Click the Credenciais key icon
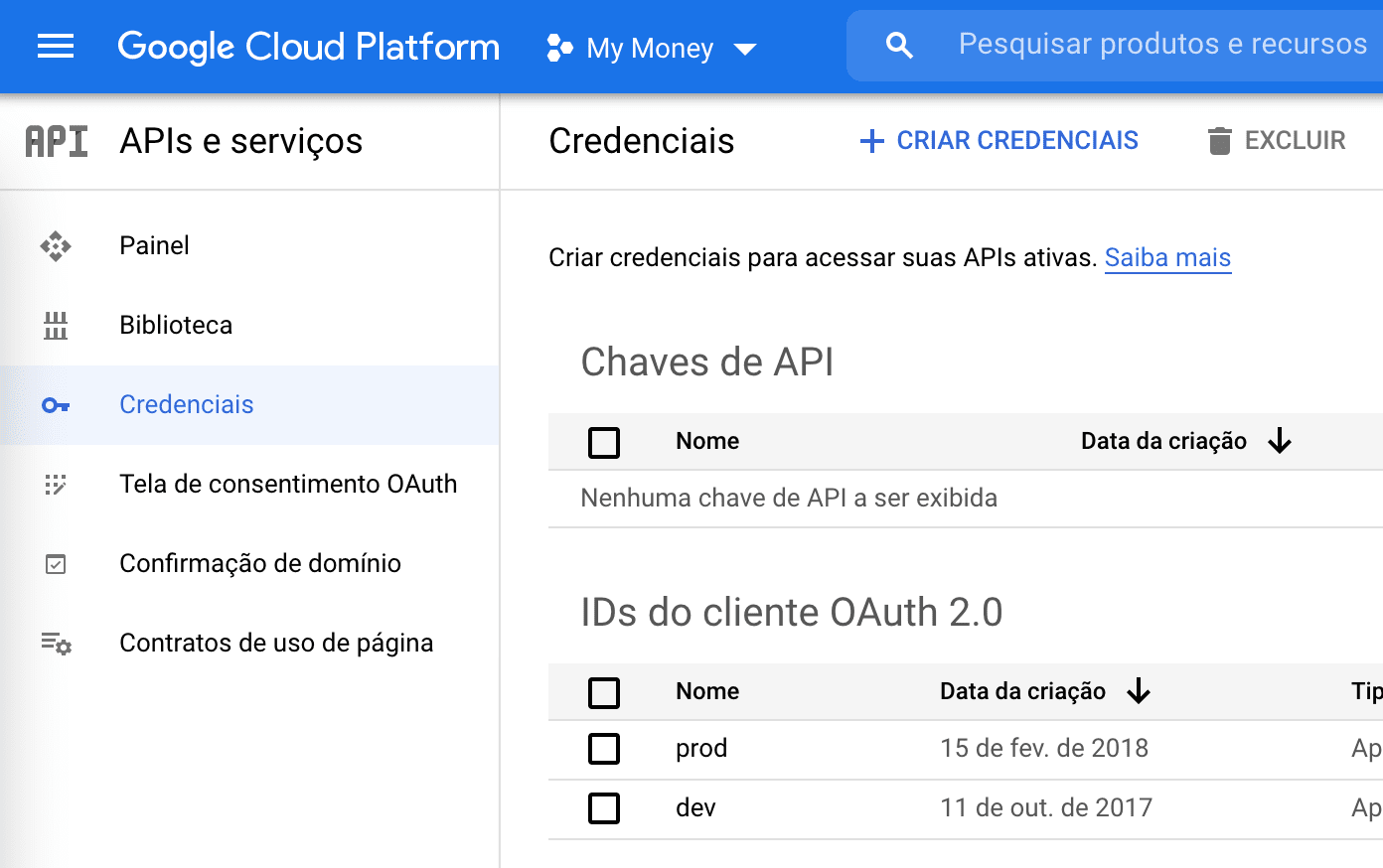The height and width of the screenshot is (868, 1383). pos(56,405)
